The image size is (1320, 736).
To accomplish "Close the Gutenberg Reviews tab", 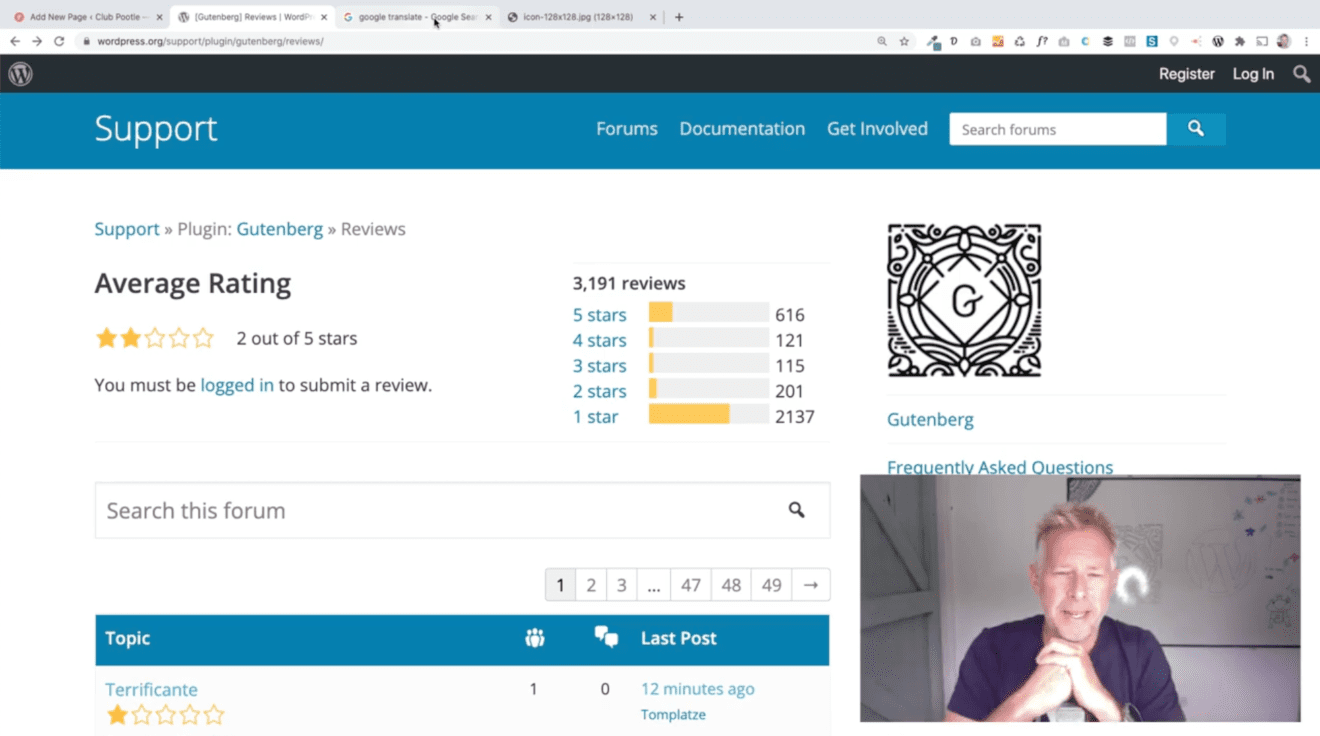I will click(324, 17).
